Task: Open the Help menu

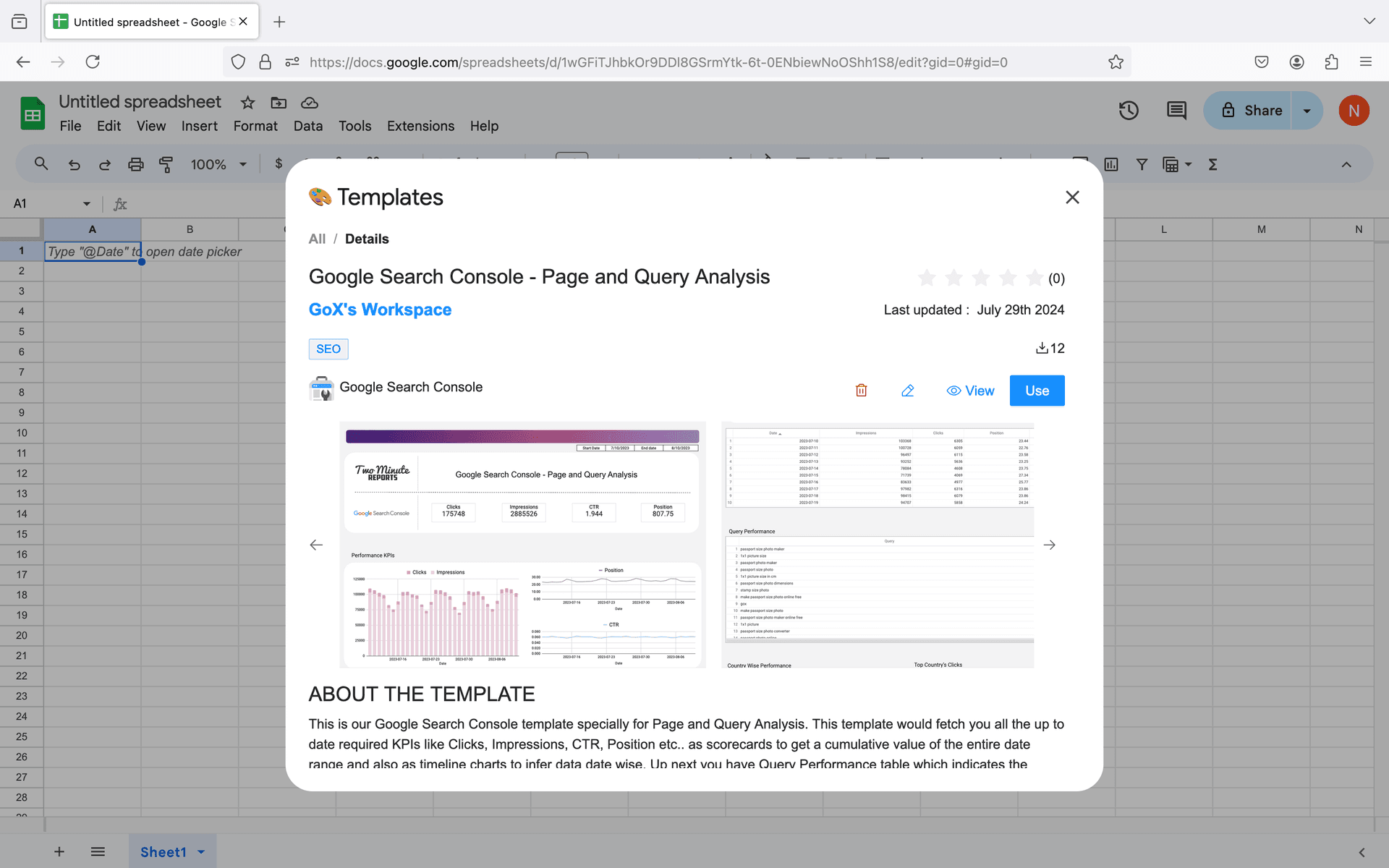Action: tap(484, 126)
